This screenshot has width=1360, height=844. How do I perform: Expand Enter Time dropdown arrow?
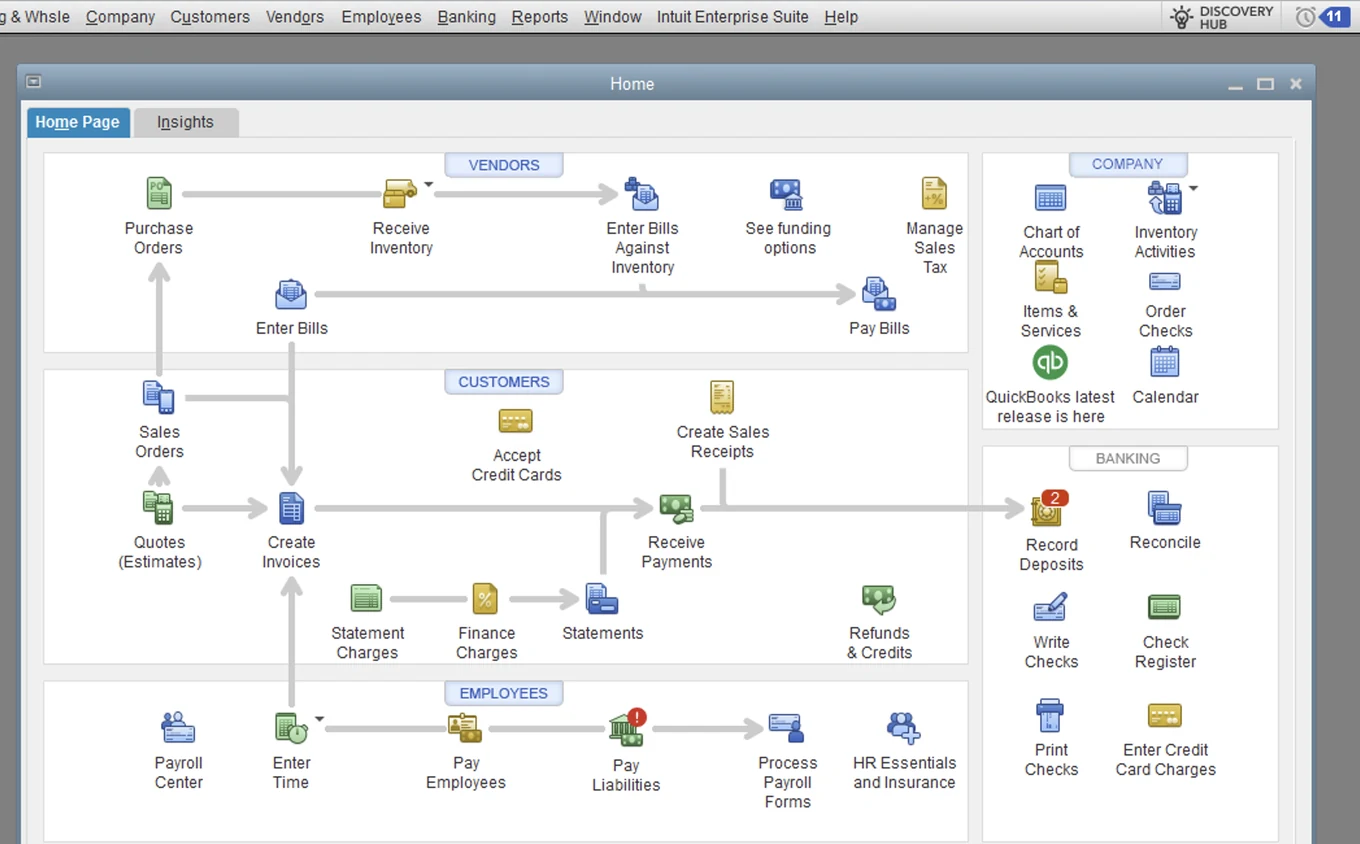pyautogui.click(x=320, y=719)
